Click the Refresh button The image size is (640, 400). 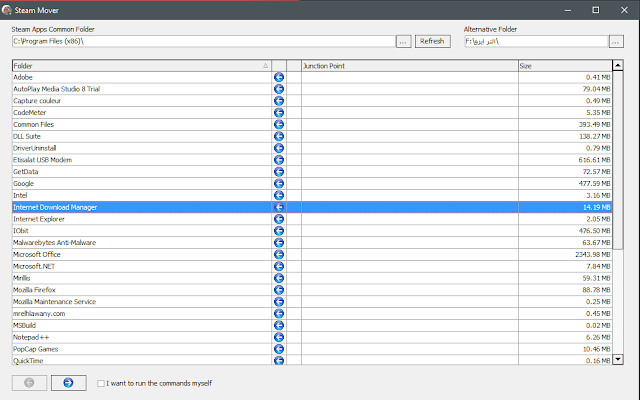click(433, 41)
